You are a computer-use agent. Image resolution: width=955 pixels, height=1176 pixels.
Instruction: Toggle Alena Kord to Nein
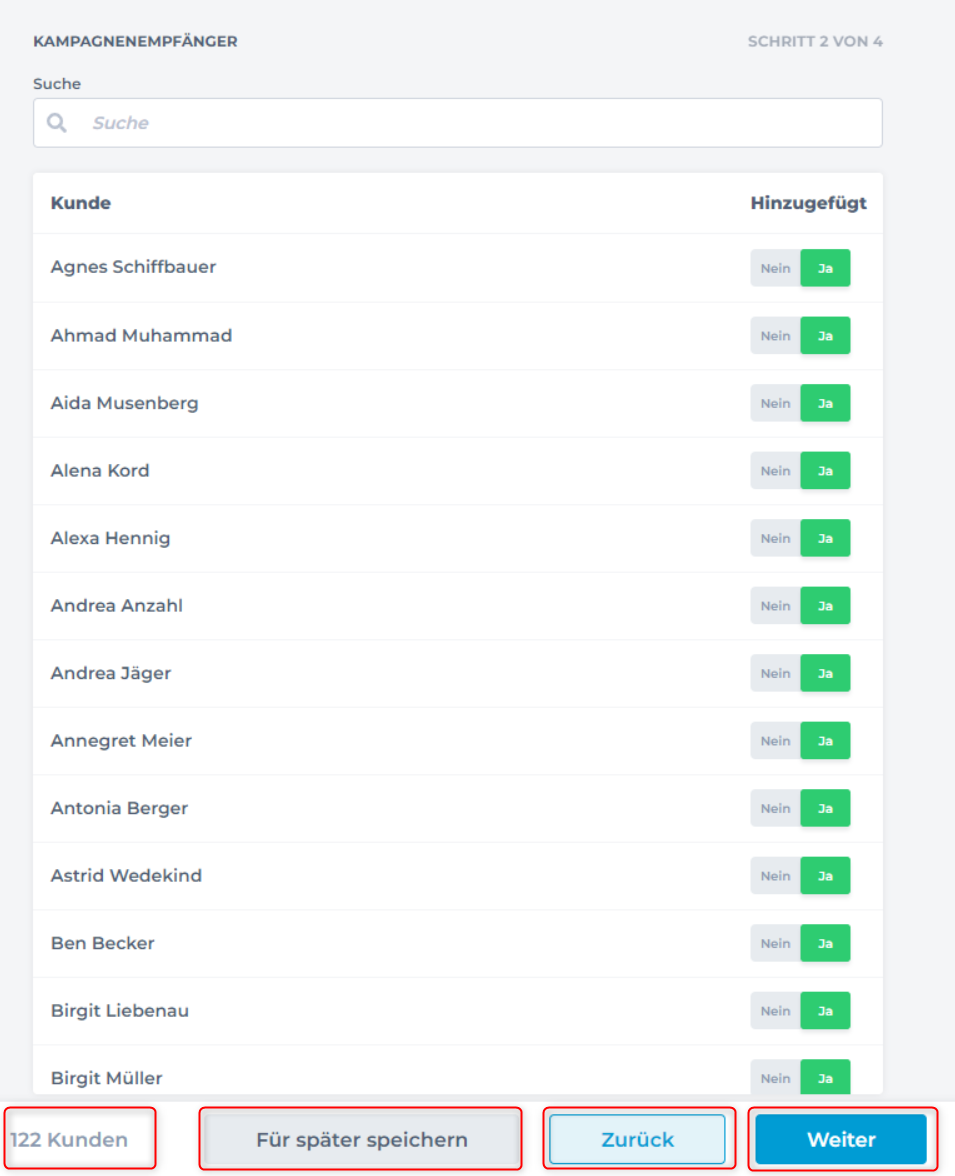tap(775, 471)
